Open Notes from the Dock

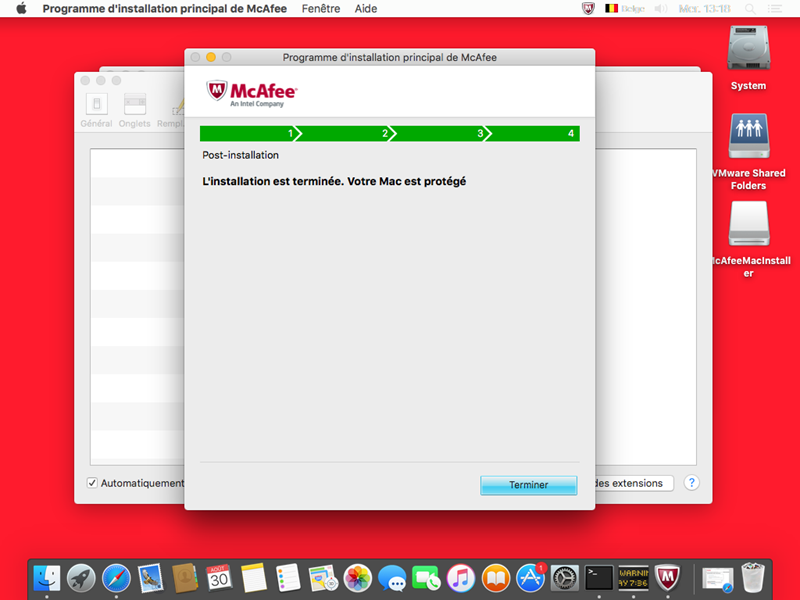point(254,578)
